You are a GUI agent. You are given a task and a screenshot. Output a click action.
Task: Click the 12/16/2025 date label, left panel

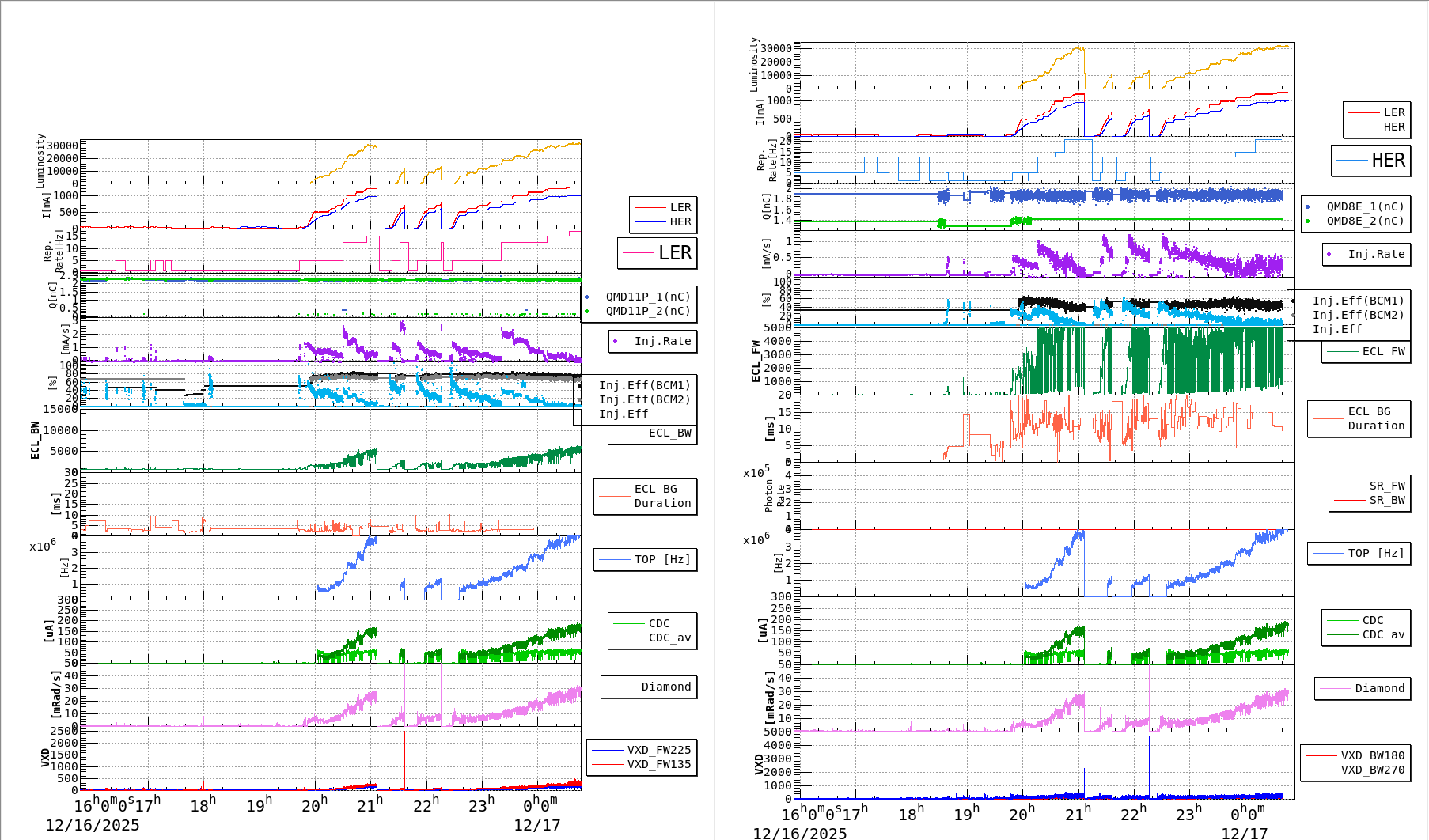coord(93,825)
